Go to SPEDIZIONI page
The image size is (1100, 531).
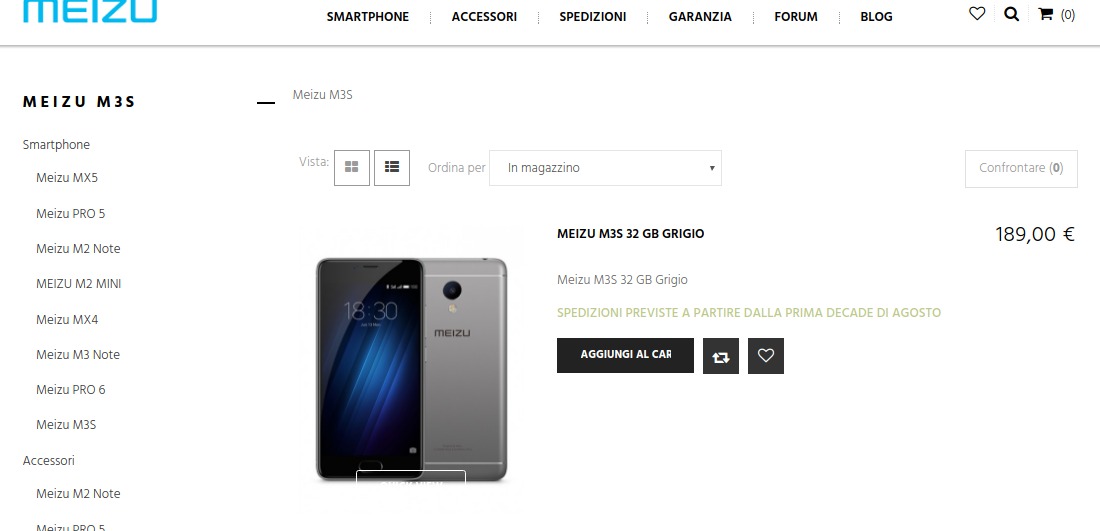point(593,17)
